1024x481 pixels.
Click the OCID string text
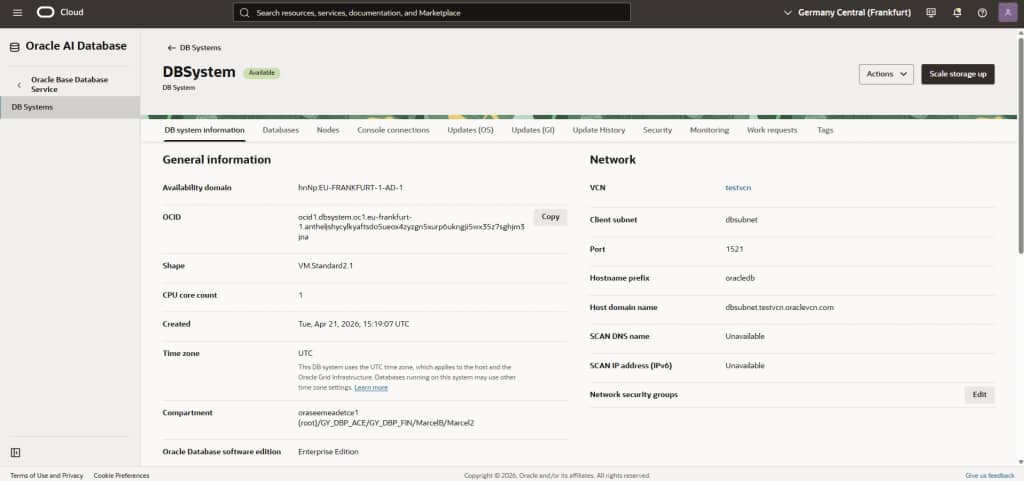tap(411, 227)
